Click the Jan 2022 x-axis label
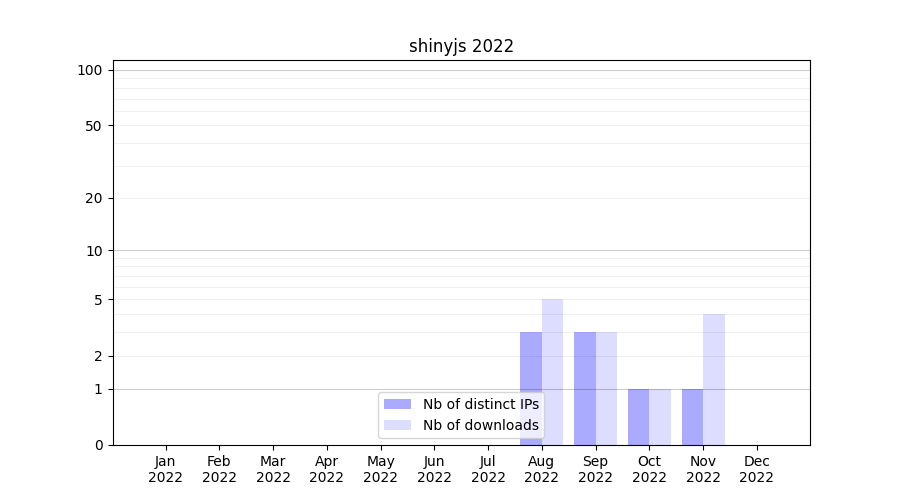Viewport: 900px width, 500px height. 165,469
